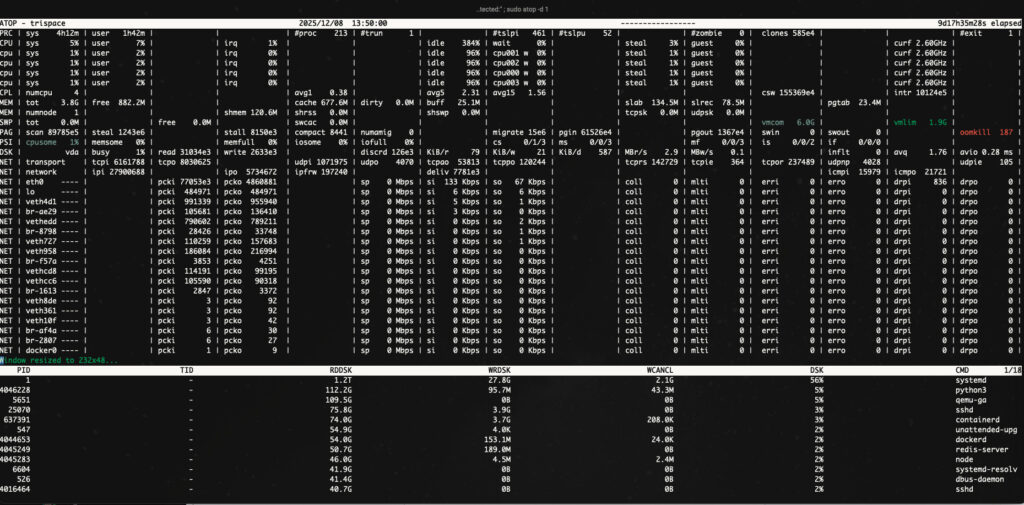Select the dockerd process name
The height and width of the screenshot is (505, 1024).
[x=970, y=438]
